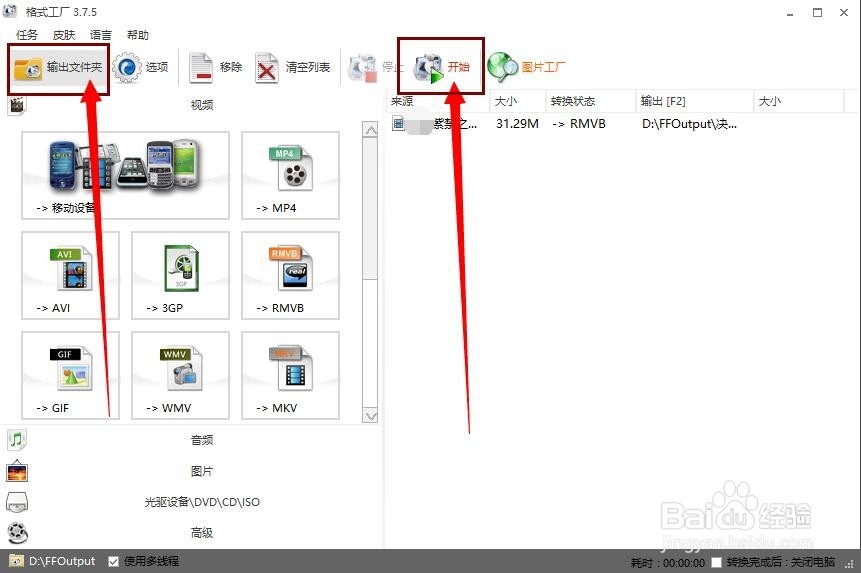The image size is (861, 573).
Task: Open the 语言 language menu
Action: (100, 35)
